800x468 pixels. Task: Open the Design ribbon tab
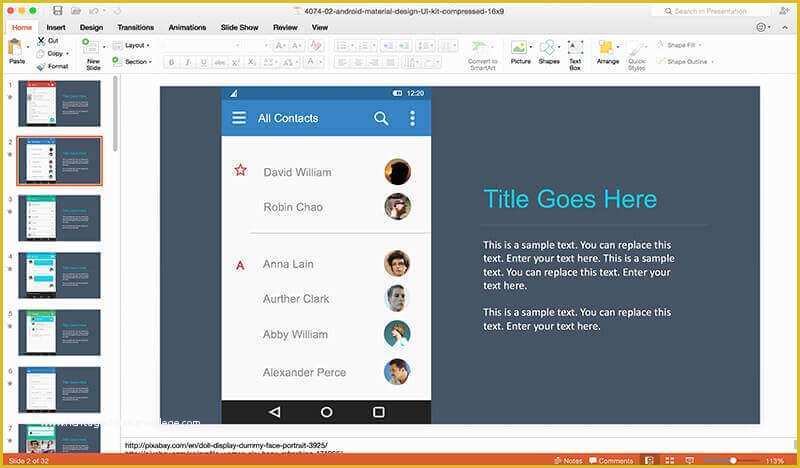[91, 27]
